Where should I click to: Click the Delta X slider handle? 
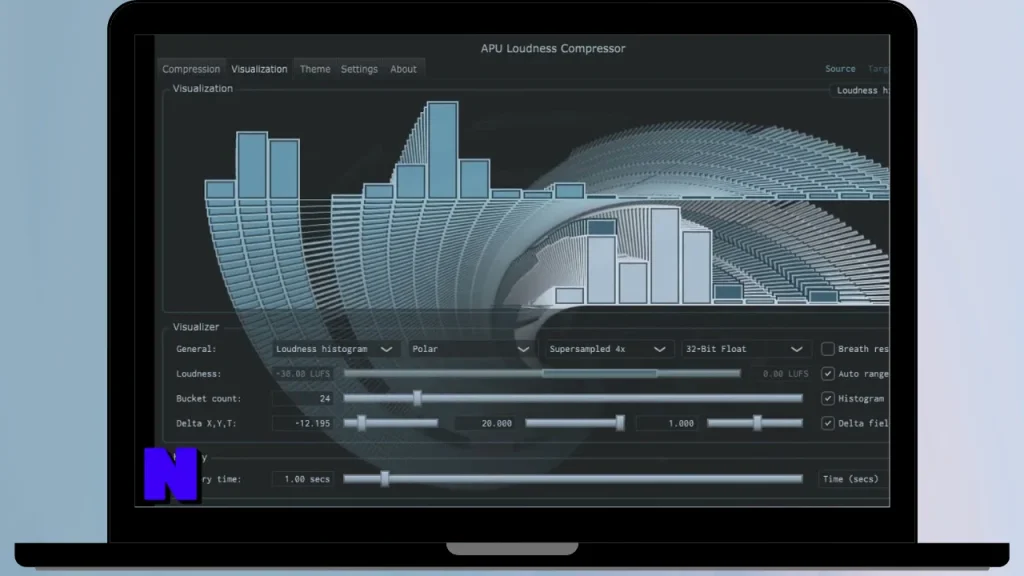coord(362,423)
